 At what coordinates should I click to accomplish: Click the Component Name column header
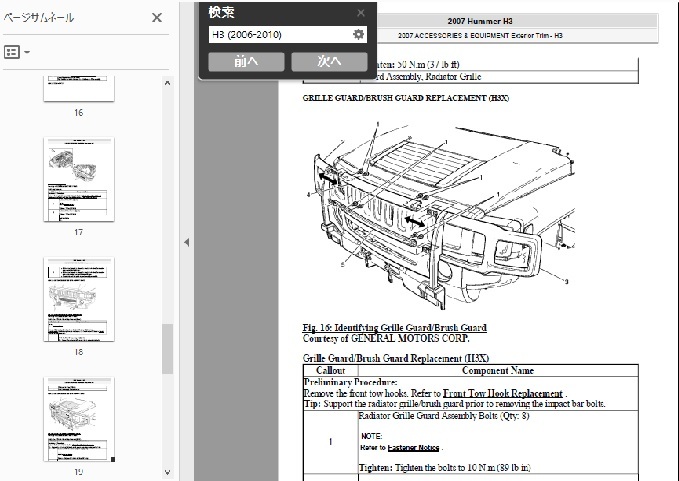click(x=498, y=371)
